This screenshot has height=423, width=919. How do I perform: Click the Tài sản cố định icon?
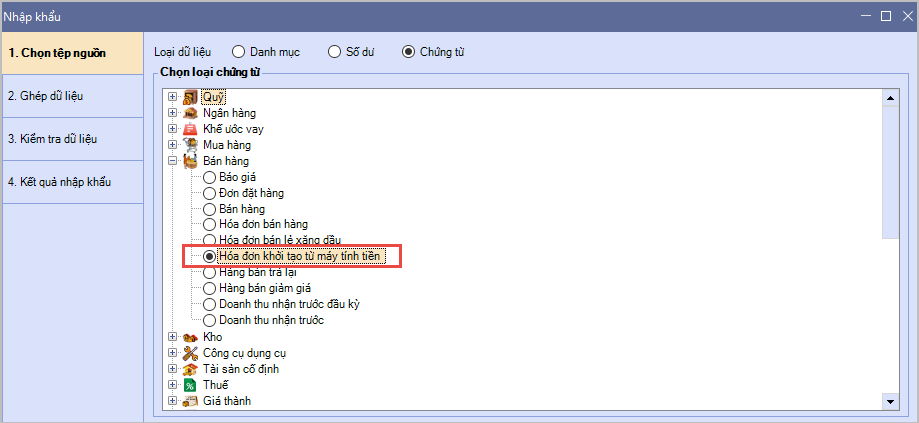(190, 369)
